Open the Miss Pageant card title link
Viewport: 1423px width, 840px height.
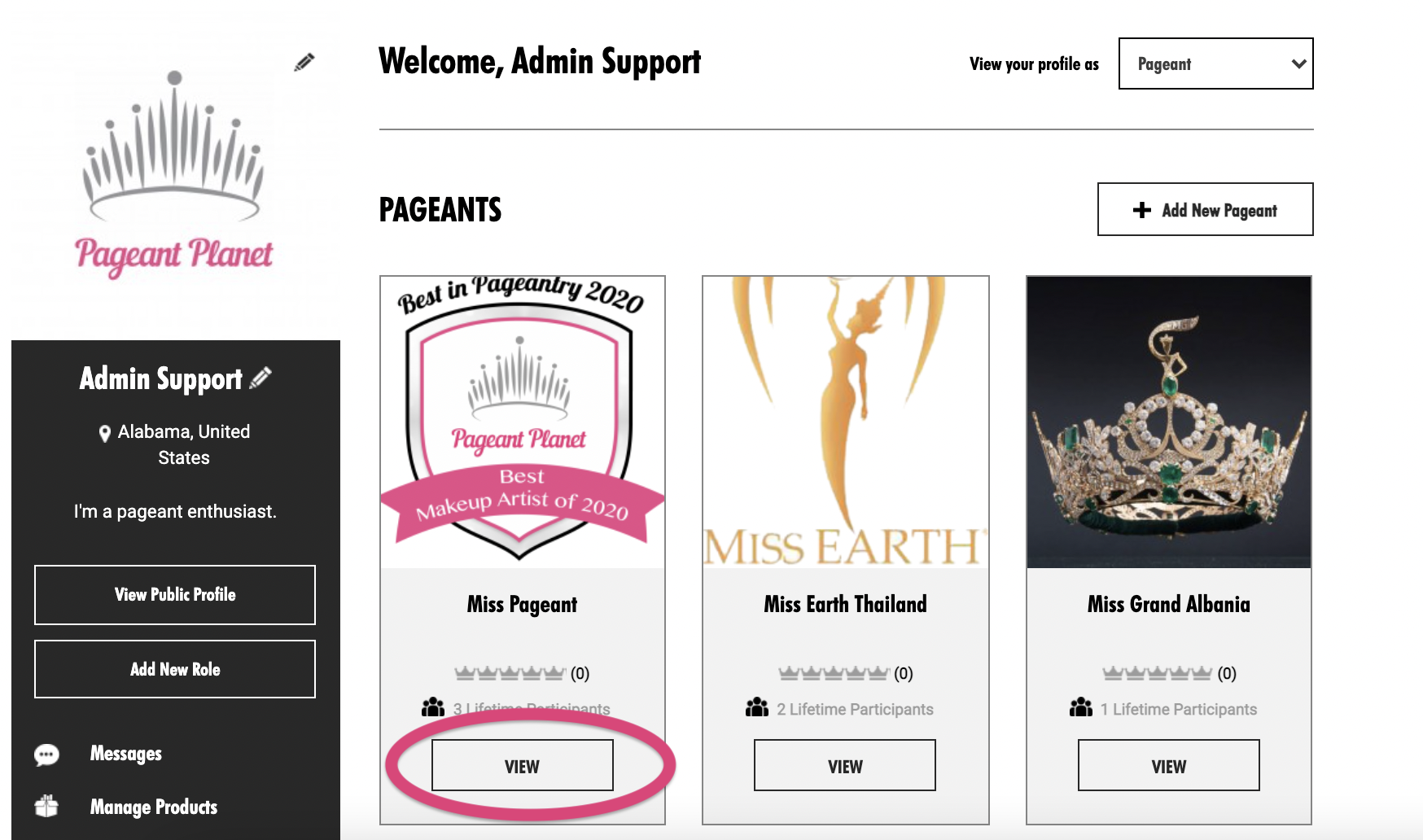[523, 604]
